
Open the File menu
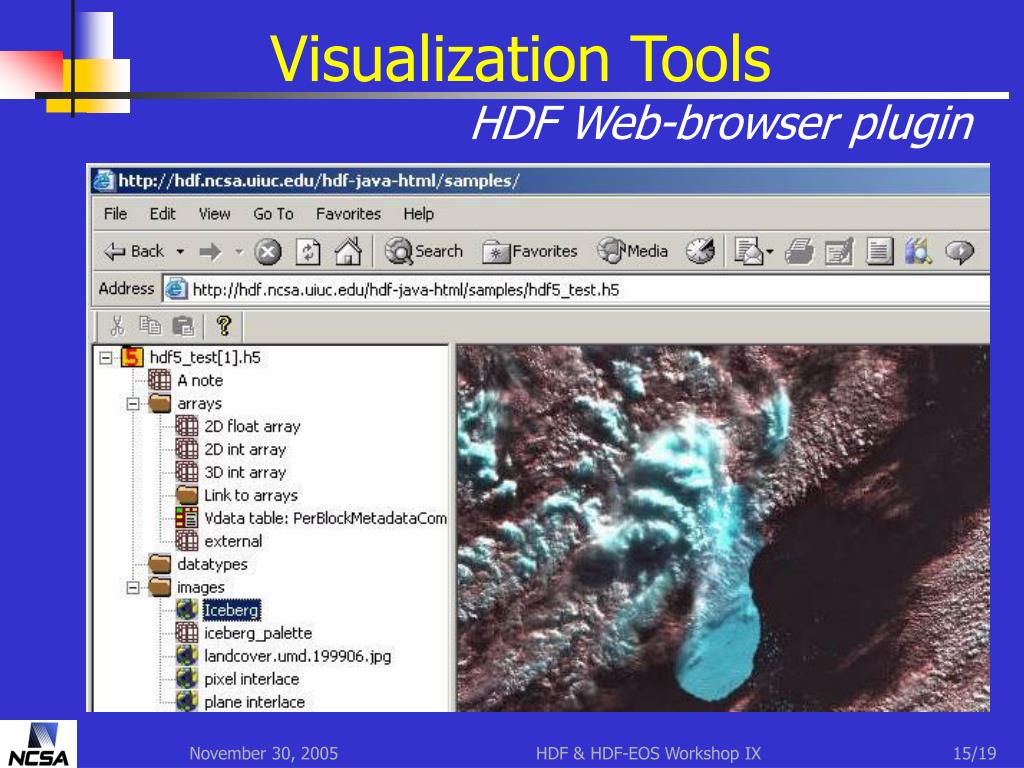pos(116,214)
